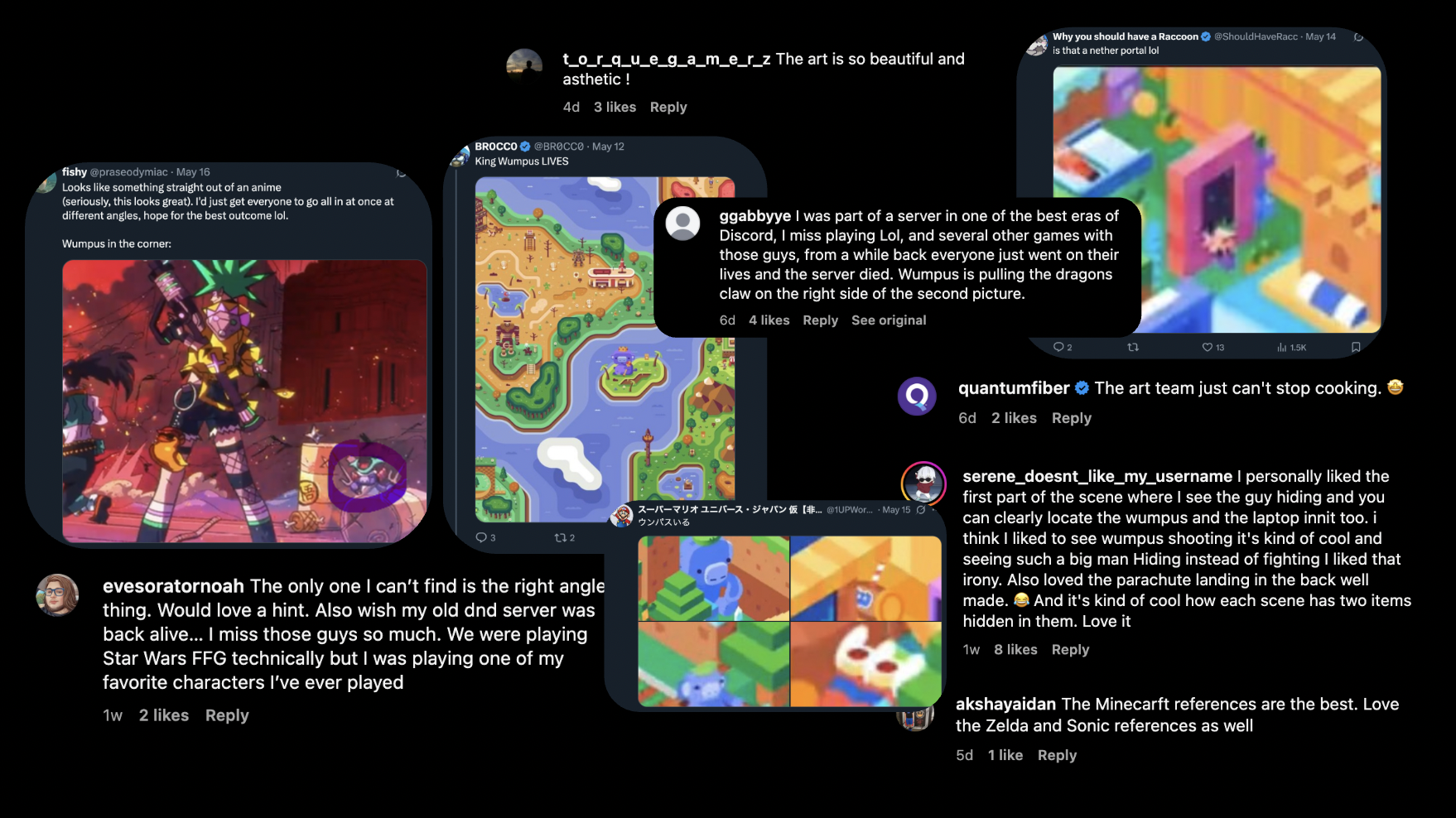1456x818 pixels.
Task: Reply to serene_doesnt_like_my_username's comment
Action: click(1070, 650)
